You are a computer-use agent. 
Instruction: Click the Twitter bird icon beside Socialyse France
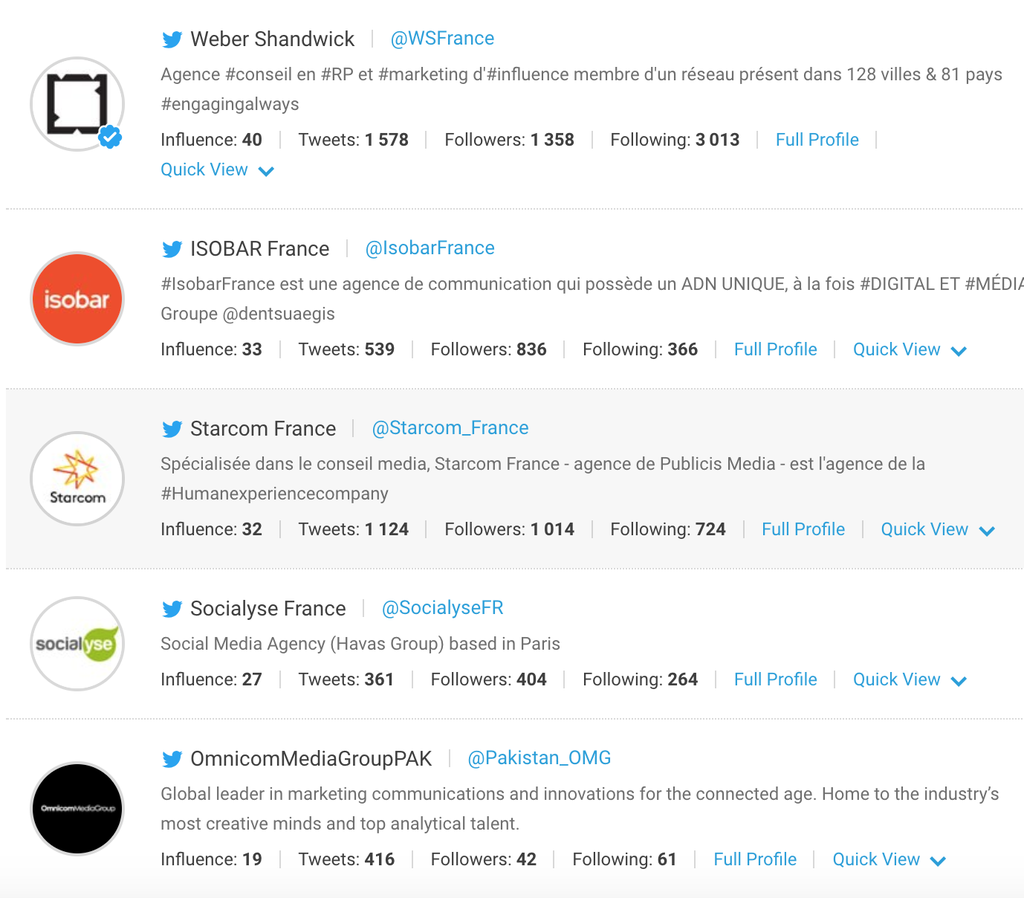pyautogui.click(x=172, y=610)
